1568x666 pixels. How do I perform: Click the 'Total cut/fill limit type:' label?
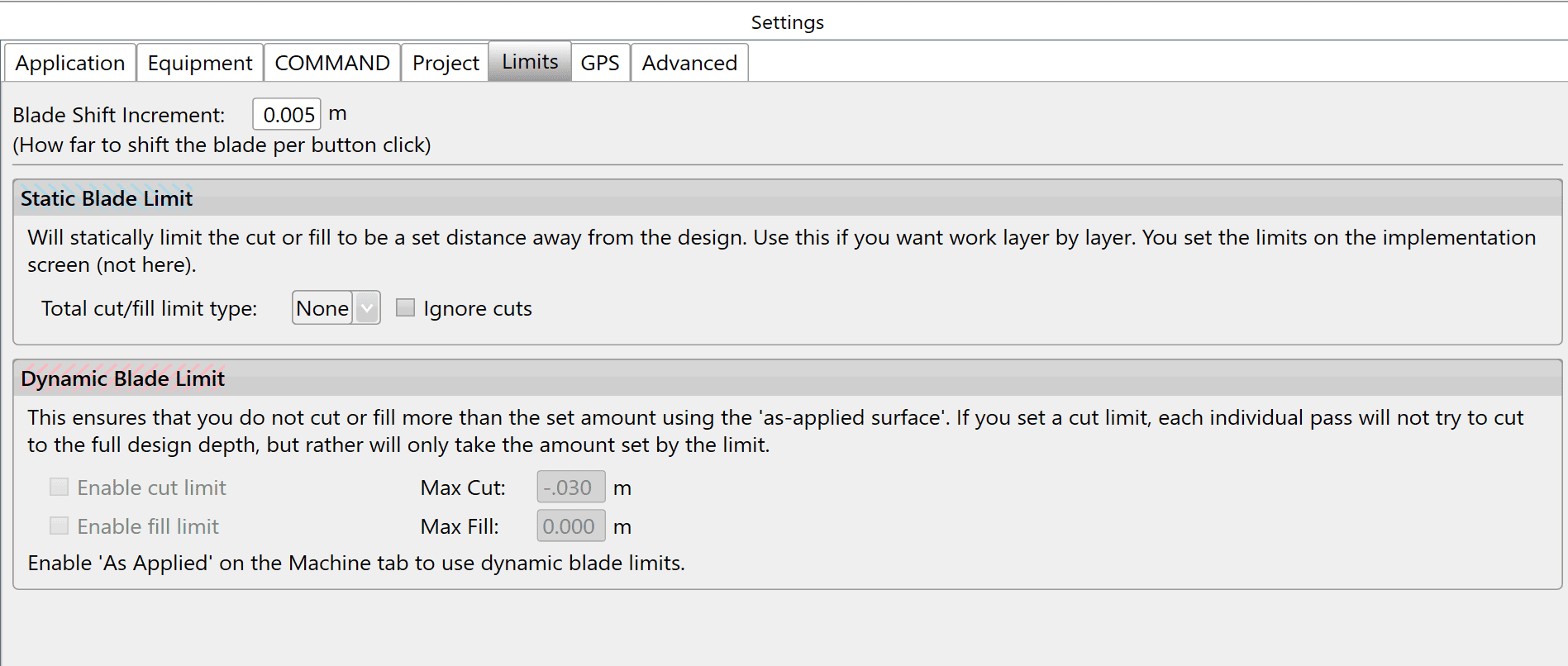tap(150, 308)
